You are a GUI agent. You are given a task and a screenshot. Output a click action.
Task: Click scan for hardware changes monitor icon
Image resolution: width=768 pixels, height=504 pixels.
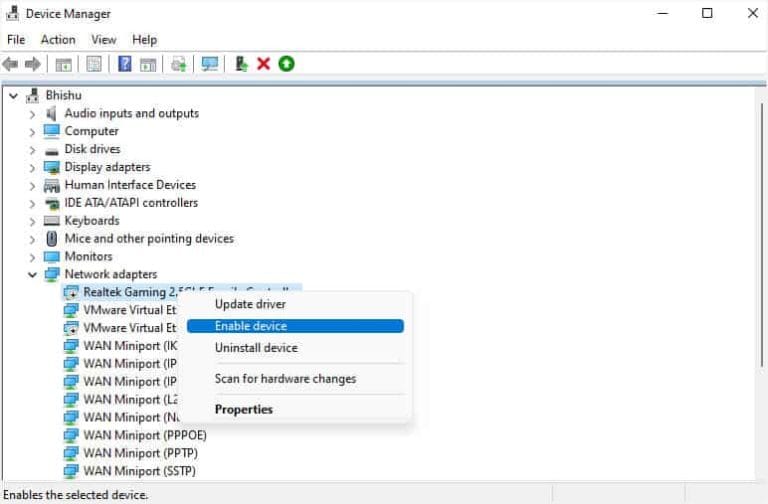pos(209,64)
